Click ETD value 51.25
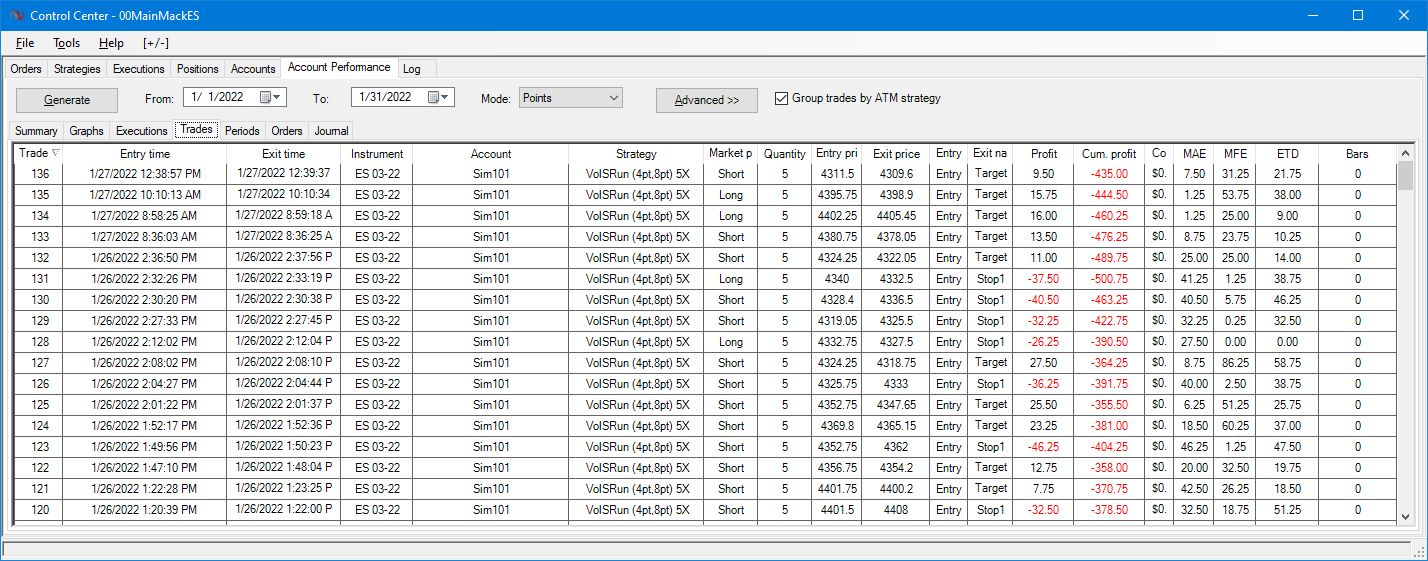The height and width of the screenshot is (561, 1428). click(x=1288, y=510)
